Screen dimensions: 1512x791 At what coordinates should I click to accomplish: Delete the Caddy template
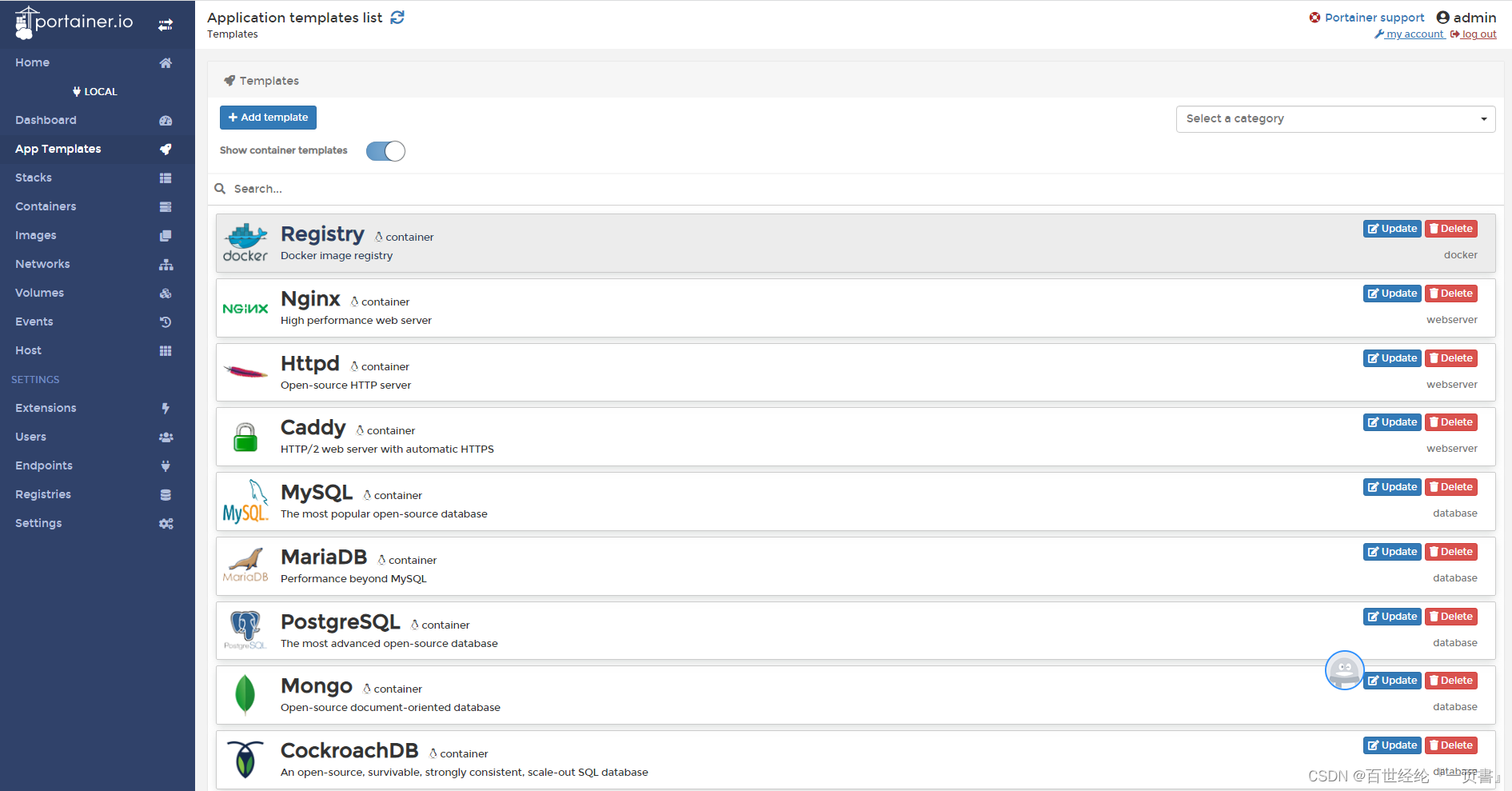pyautogui.click(x=1451, y=422)
